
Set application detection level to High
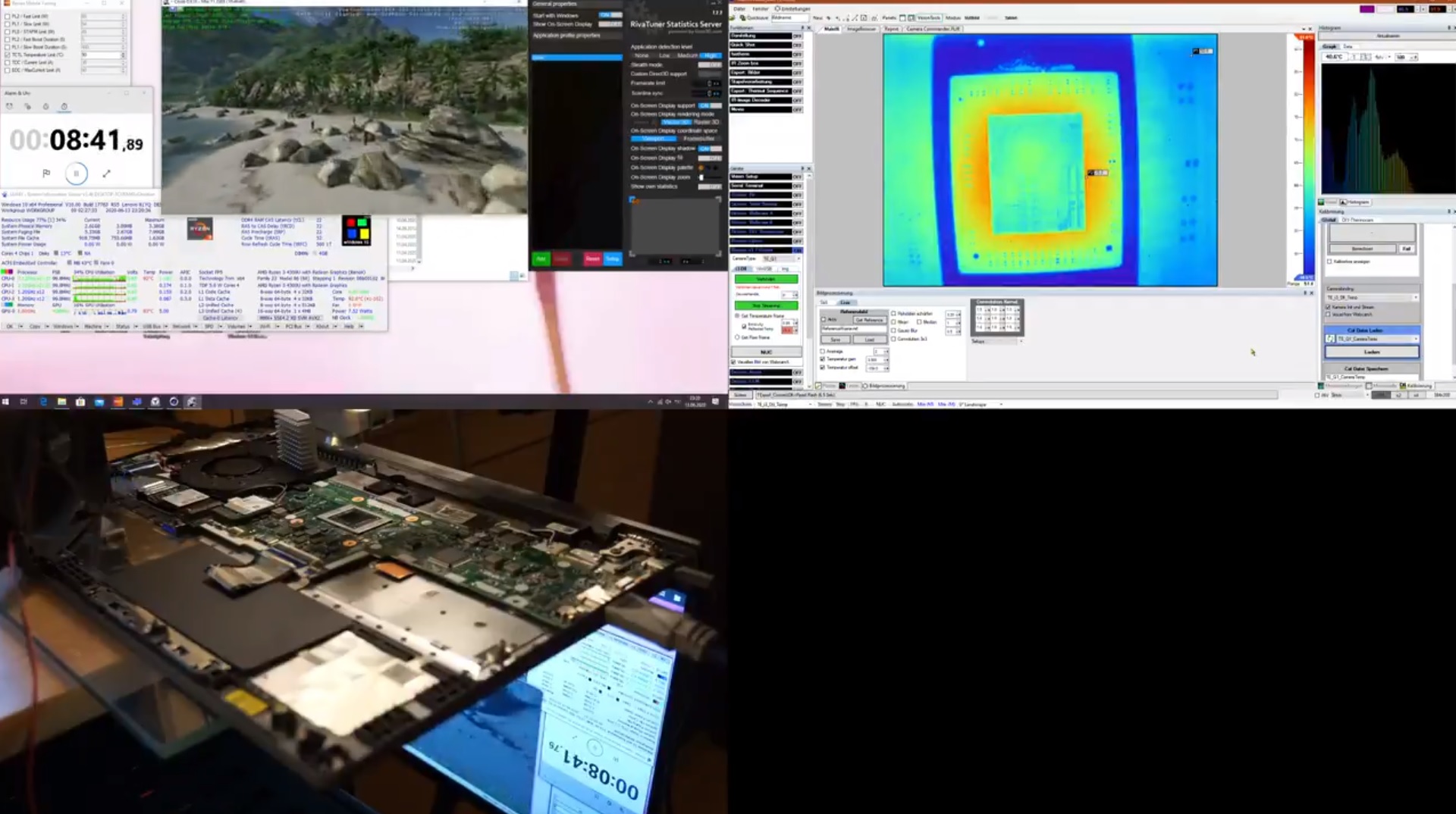point(711,55)
